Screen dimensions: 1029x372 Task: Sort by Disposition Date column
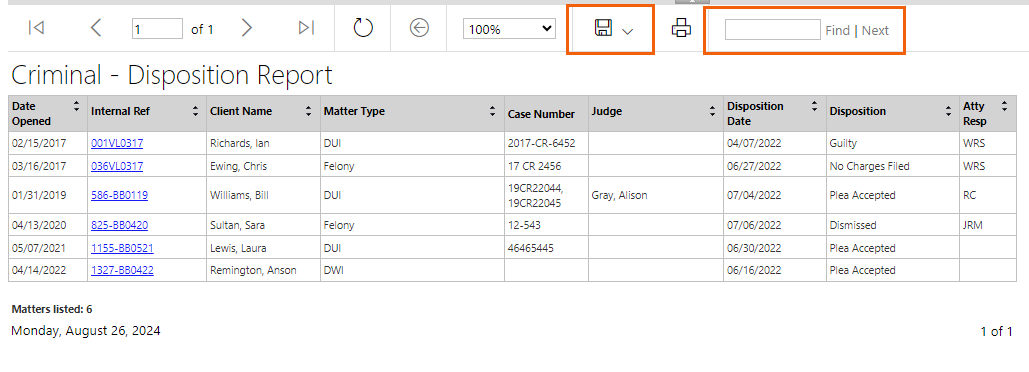814,106
